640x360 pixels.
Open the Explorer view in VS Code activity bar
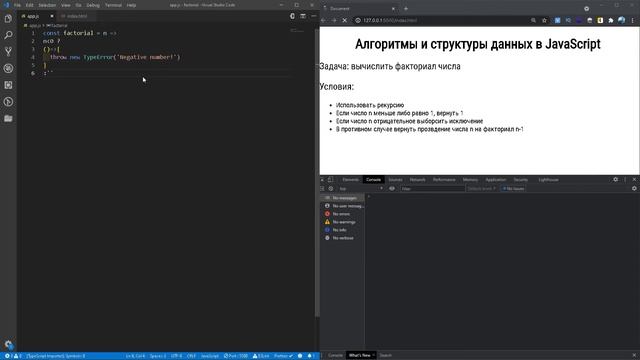point(8,19)
